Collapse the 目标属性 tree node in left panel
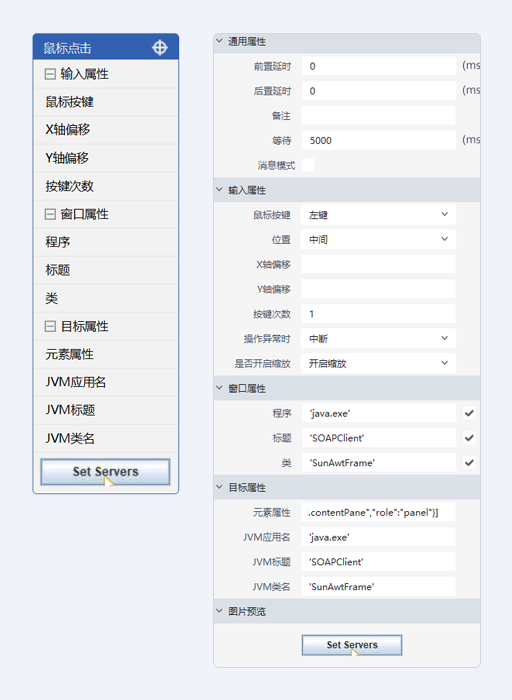The width and height of the screenshot is (512, 700). [x=50, y=326]
